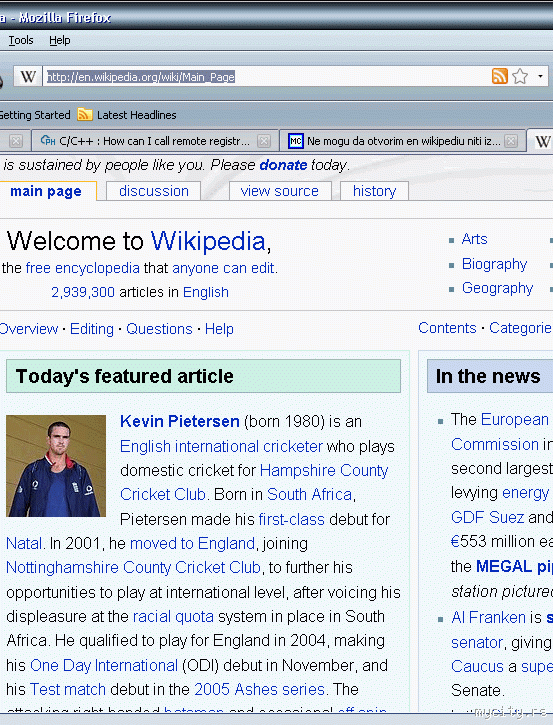Click the Contents link
The width and height of the screenshot is (553, 725).
pyautogui.click(x=447, y=328)
